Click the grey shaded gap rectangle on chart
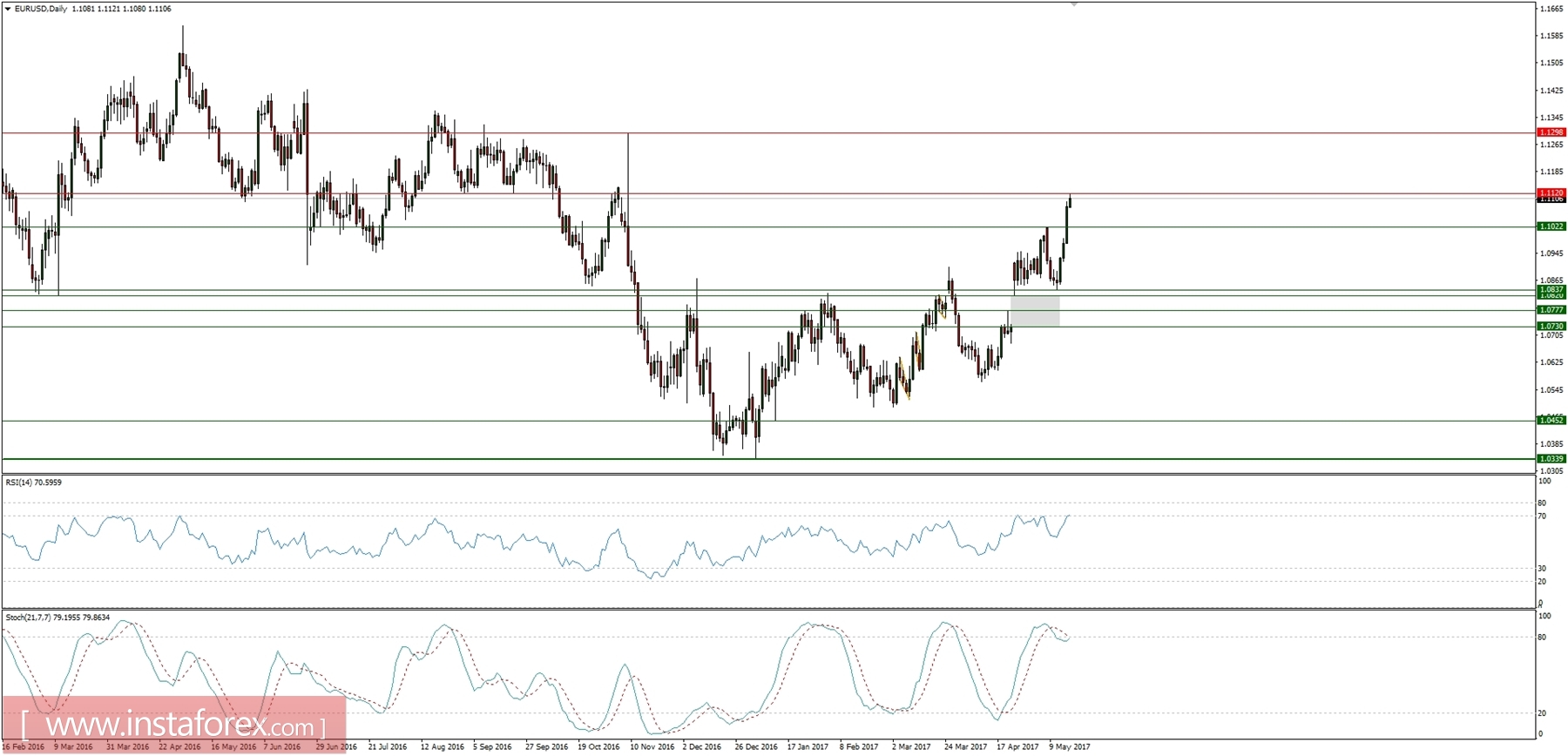Screen dimensions: 1568x756 click(1035, 311)
